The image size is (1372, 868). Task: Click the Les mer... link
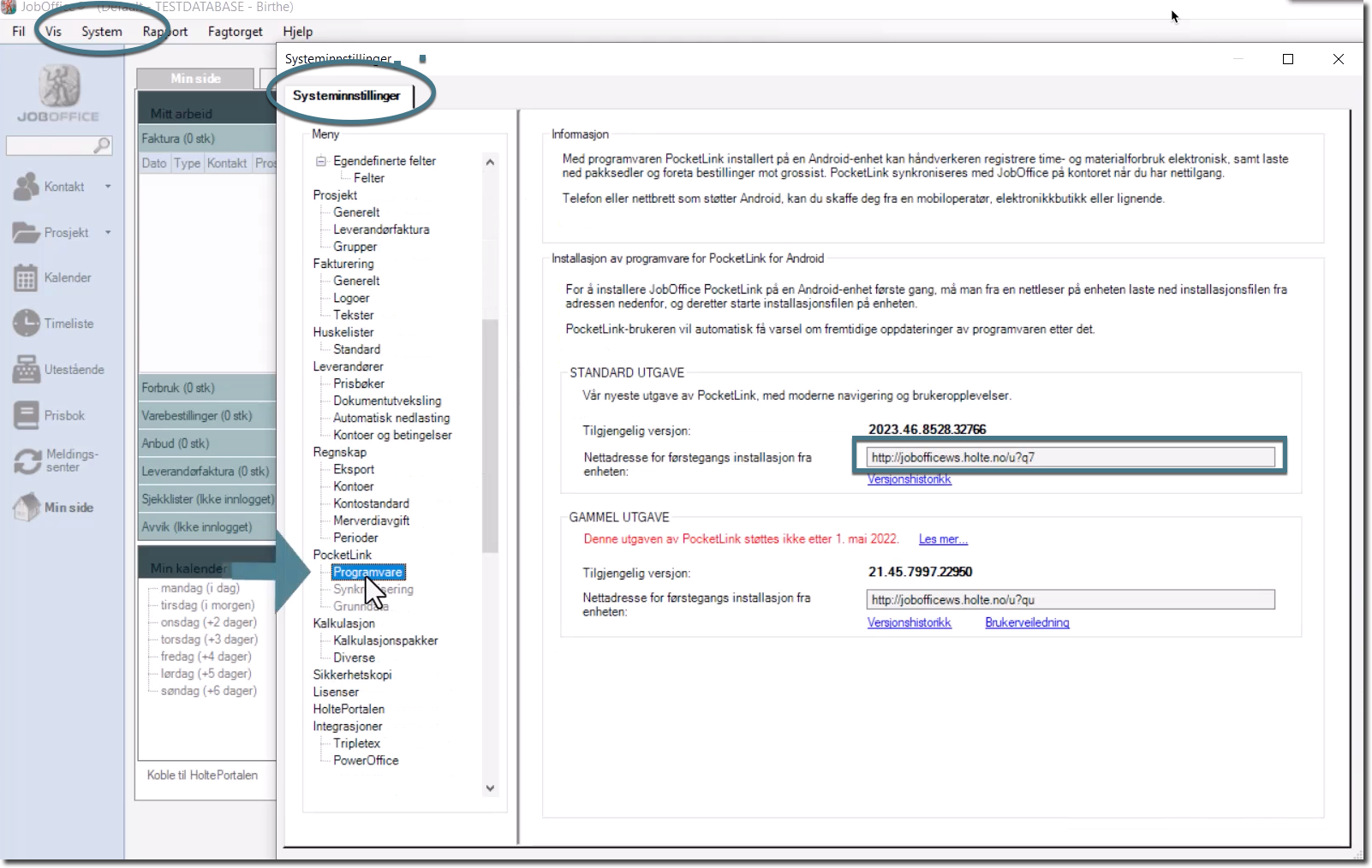point(943,539)
